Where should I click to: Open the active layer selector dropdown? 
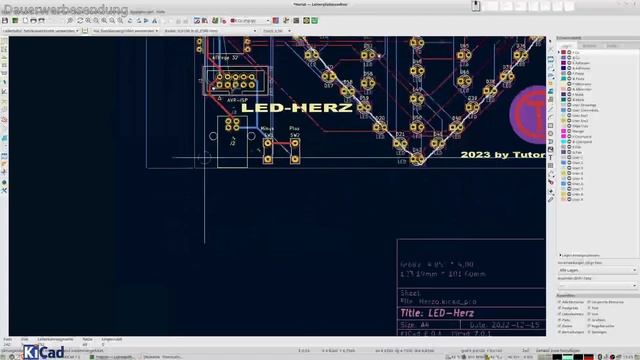point(250,20)
